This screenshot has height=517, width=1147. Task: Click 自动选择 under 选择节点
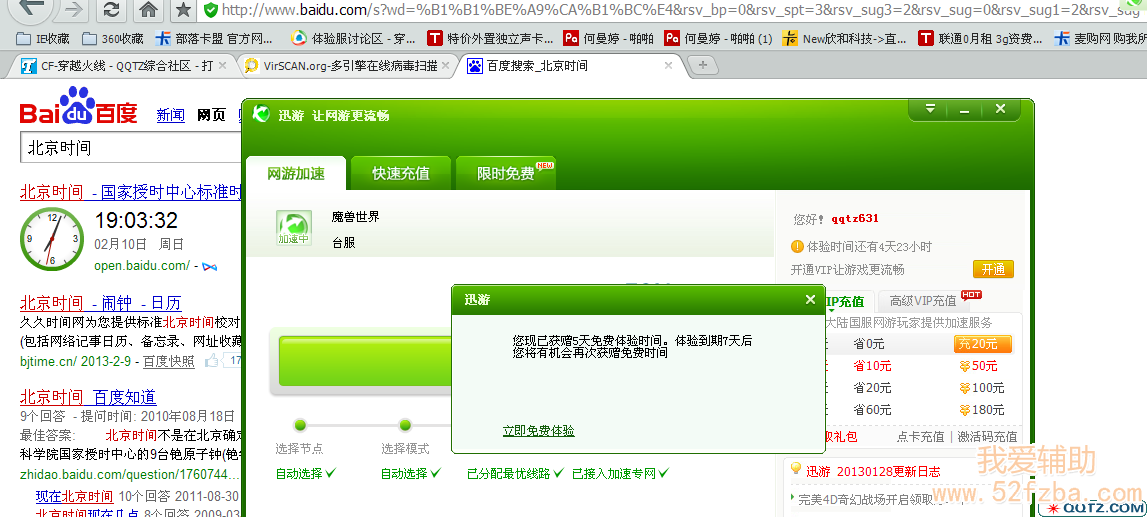click(x=305, y=474)
